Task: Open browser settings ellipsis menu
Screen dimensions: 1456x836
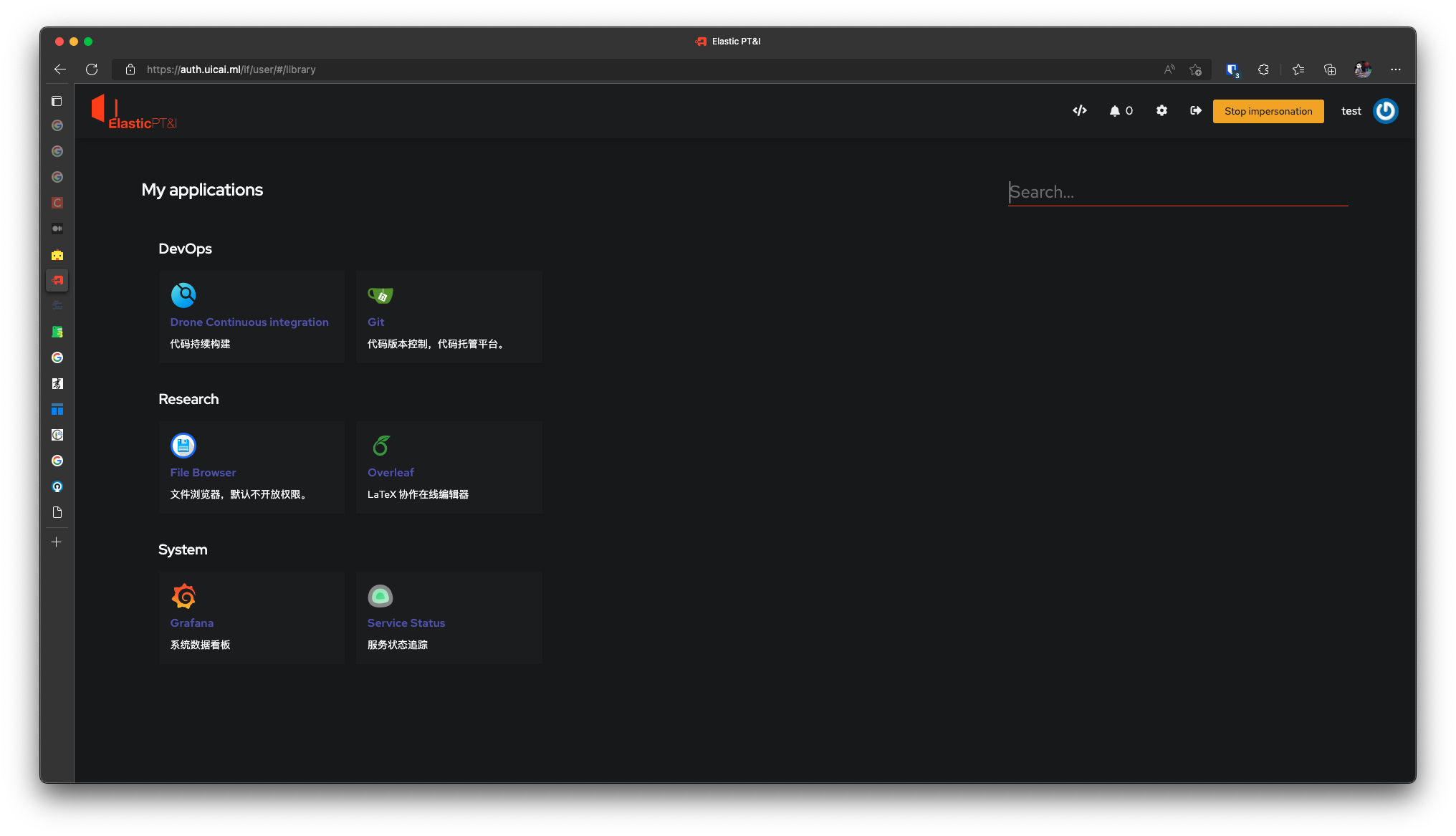Action: [1395, 69]
